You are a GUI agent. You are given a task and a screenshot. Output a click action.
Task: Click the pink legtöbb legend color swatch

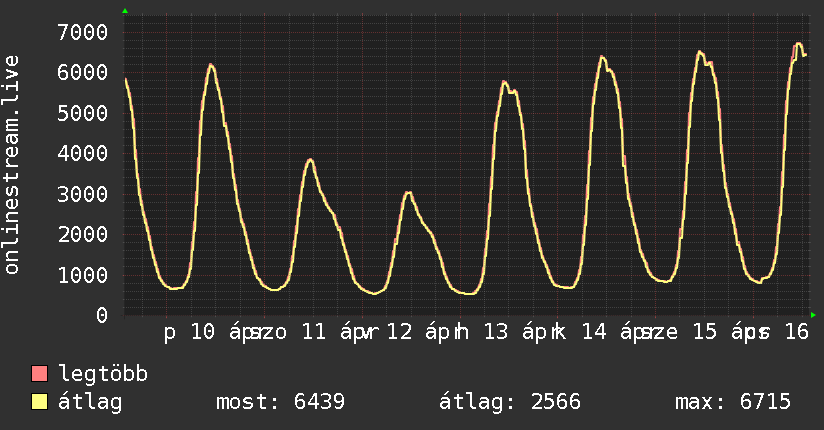click(39, 374)
